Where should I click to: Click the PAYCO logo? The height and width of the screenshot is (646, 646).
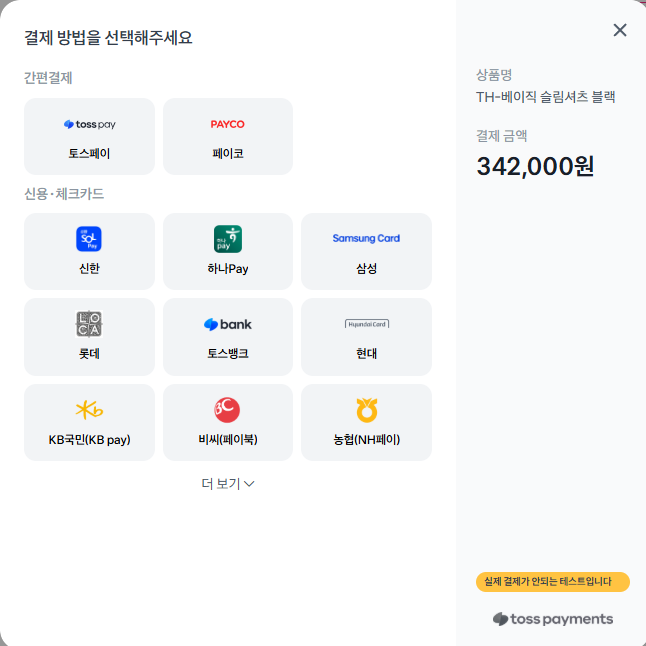point(227,124)
